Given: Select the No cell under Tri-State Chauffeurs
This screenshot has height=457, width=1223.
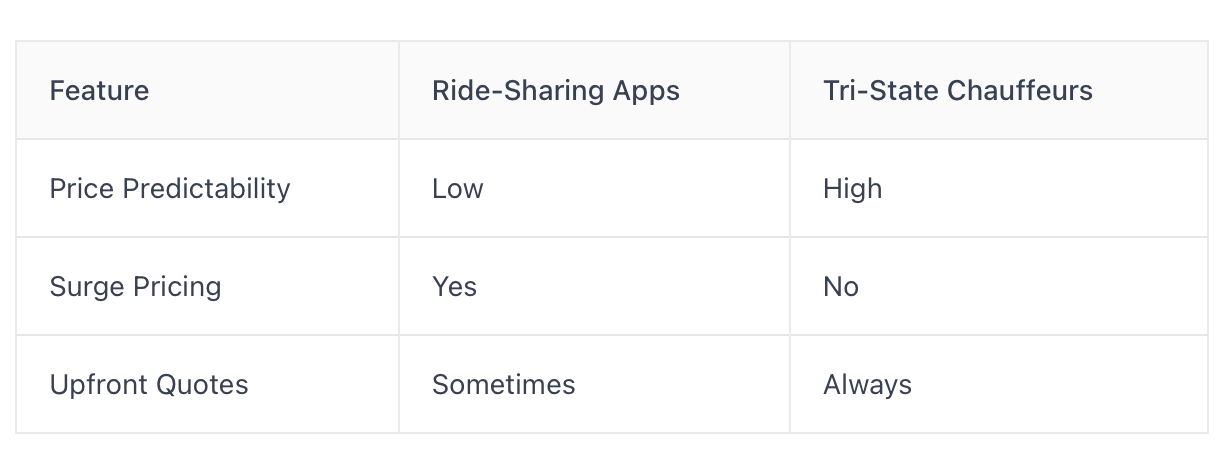Looking at the screenshot, I should (x=999, y=286).
